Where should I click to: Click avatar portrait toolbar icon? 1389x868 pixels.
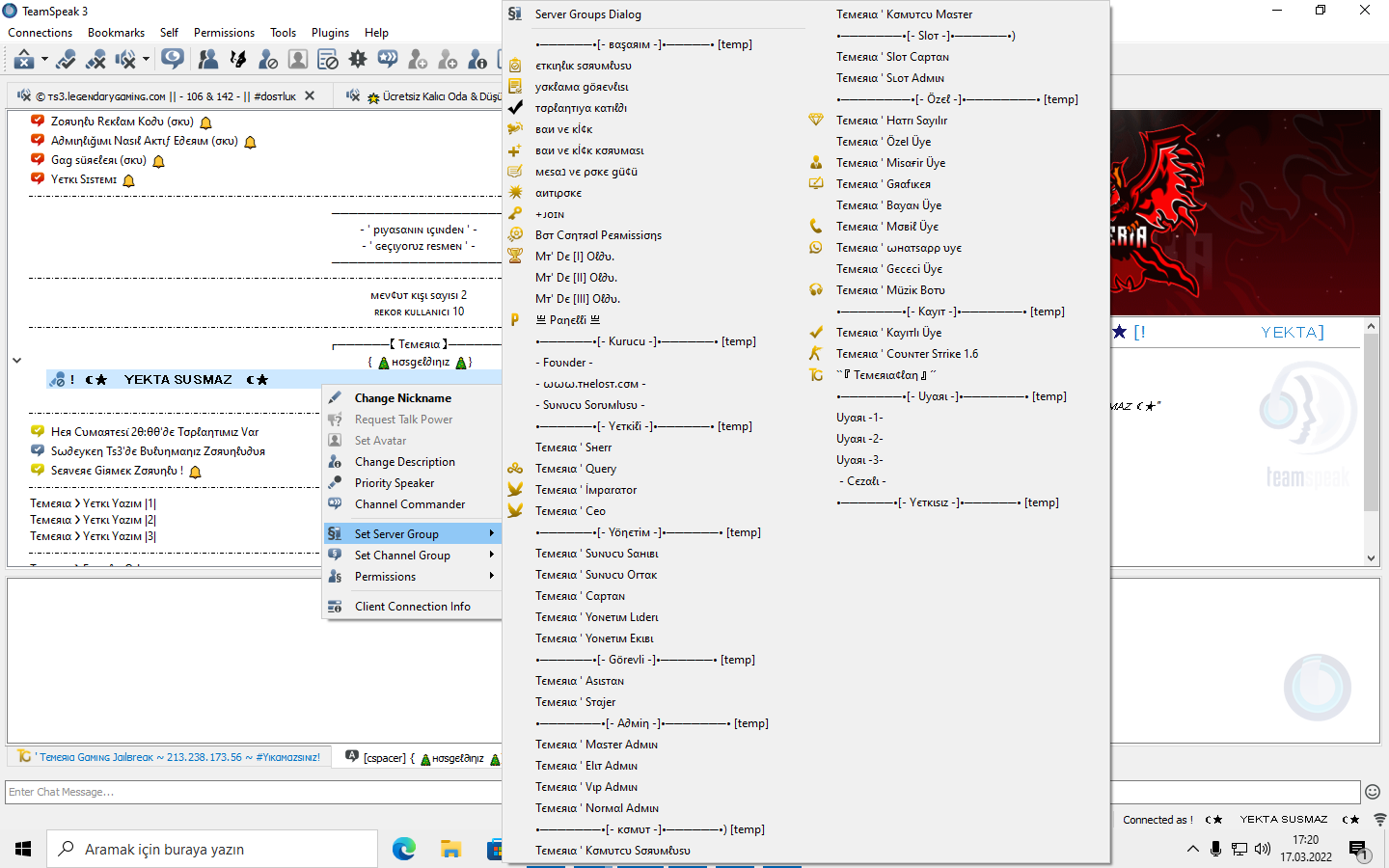point(298,60)
